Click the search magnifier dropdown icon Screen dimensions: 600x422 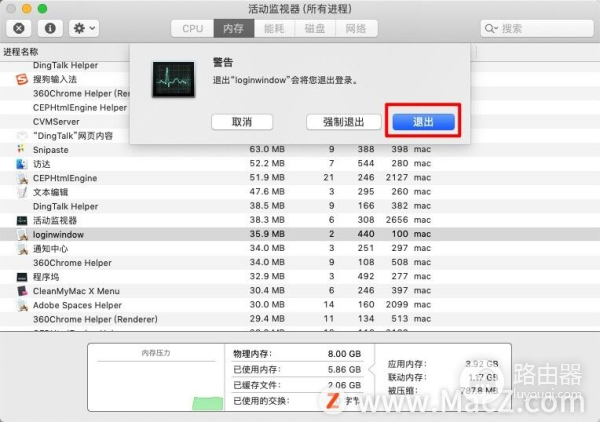pos(491,29)
